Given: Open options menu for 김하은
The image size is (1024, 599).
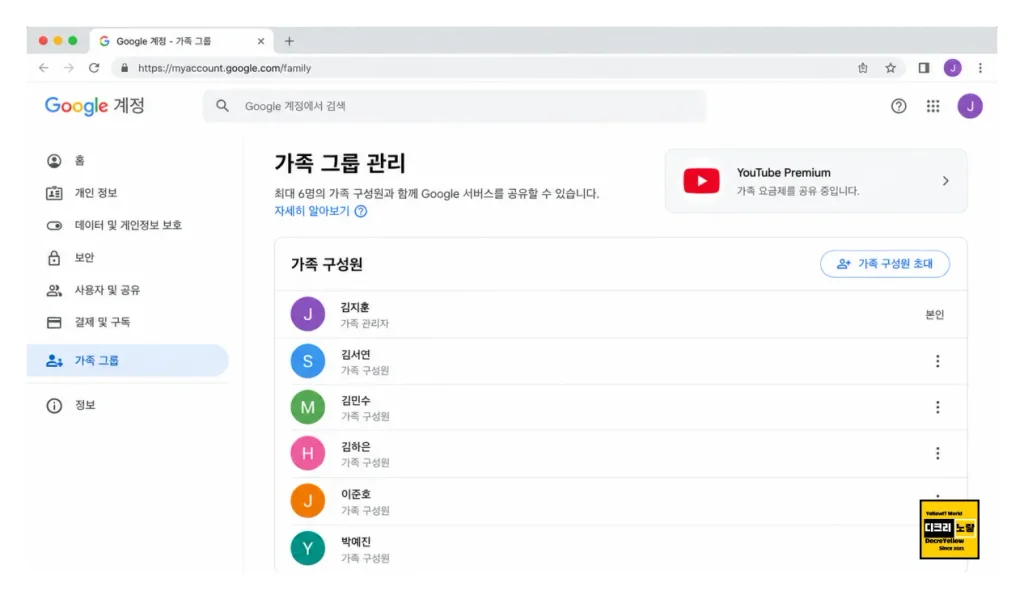Looking at the screenshot, I should coord(938,453).
